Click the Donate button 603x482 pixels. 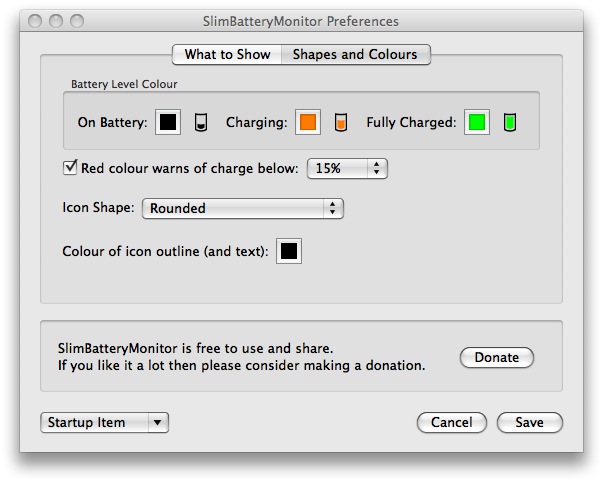(x=496, y=357)
